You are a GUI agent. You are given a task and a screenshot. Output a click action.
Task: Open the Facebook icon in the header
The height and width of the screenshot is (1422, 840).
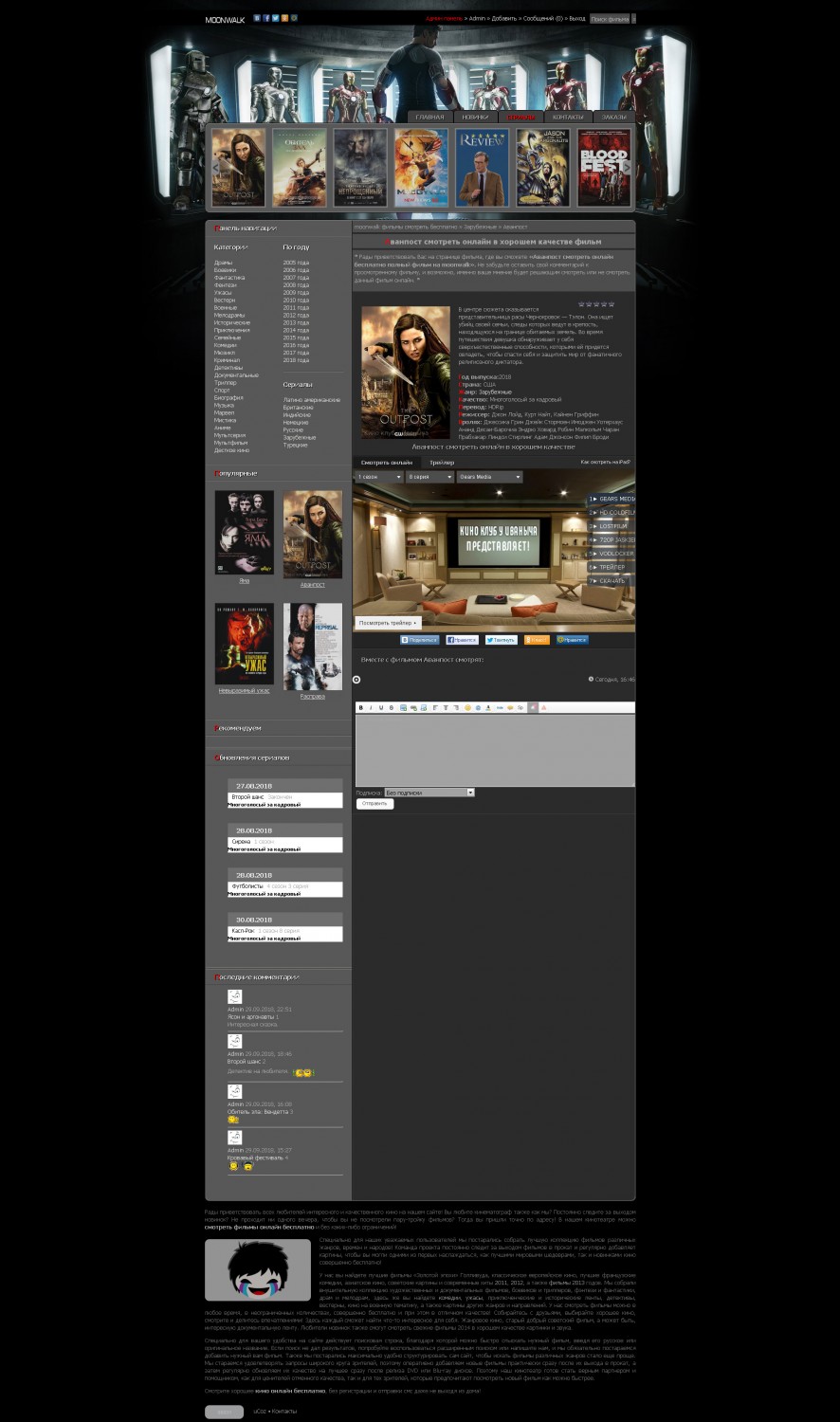(266, 18)
